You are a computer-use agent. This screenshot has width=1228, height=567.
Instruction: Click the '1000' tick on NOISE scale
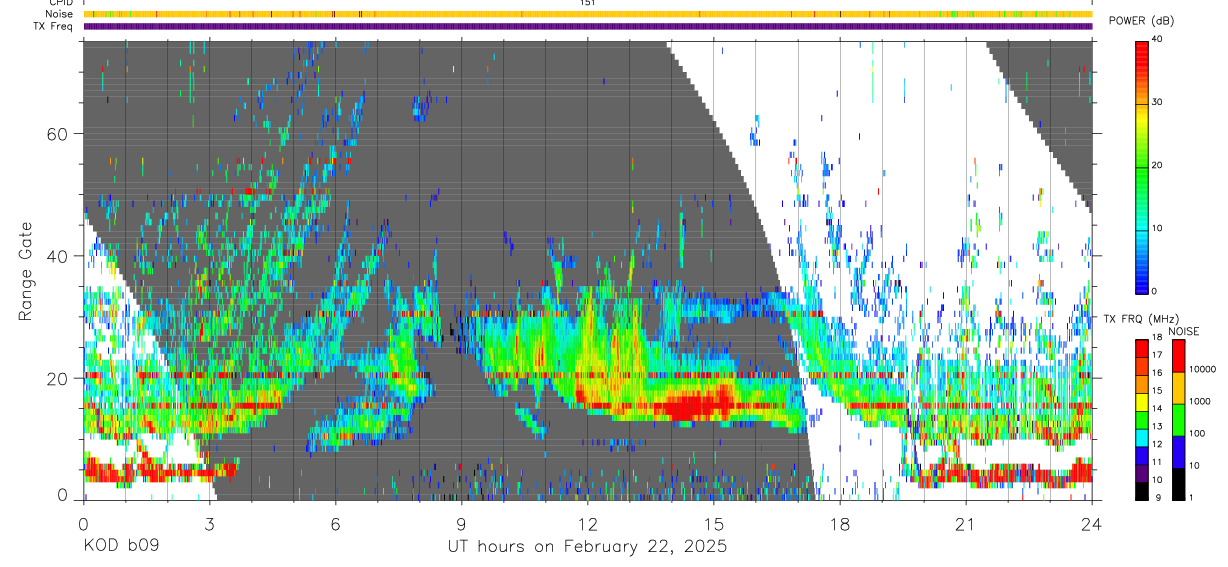click(x=1202, y=401)
